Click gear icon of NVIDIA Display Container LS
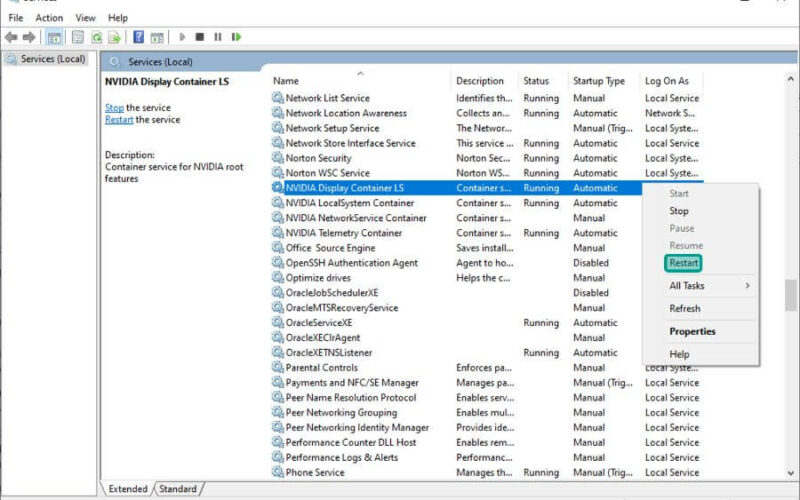800x500 pixels. [278, 187]
